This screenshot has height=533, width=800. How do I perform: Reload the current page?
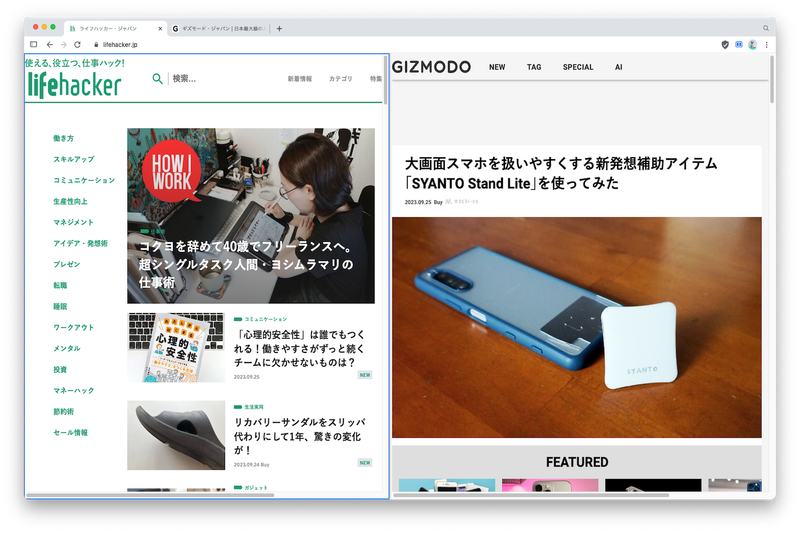pos(78,44)
